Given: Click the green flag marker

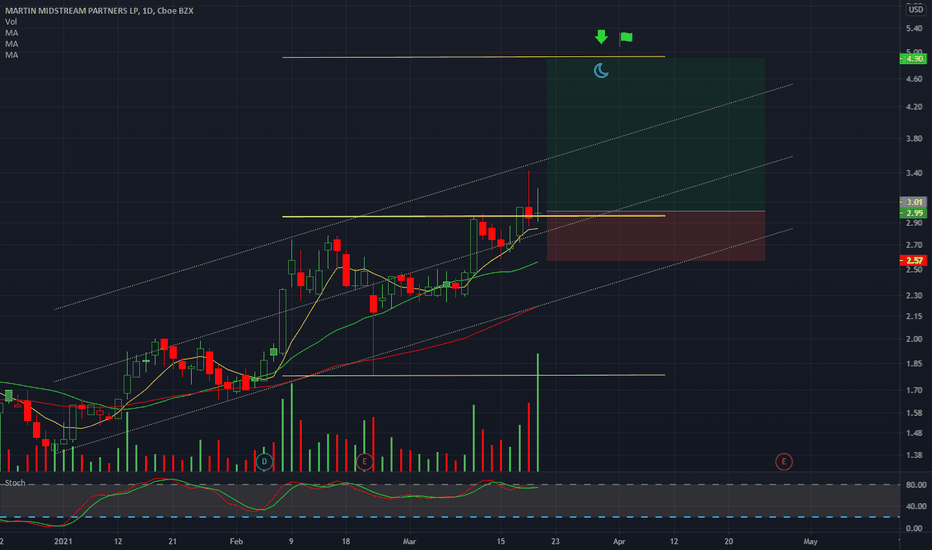Looking at the screenshot, I should (x=626, y=38).
